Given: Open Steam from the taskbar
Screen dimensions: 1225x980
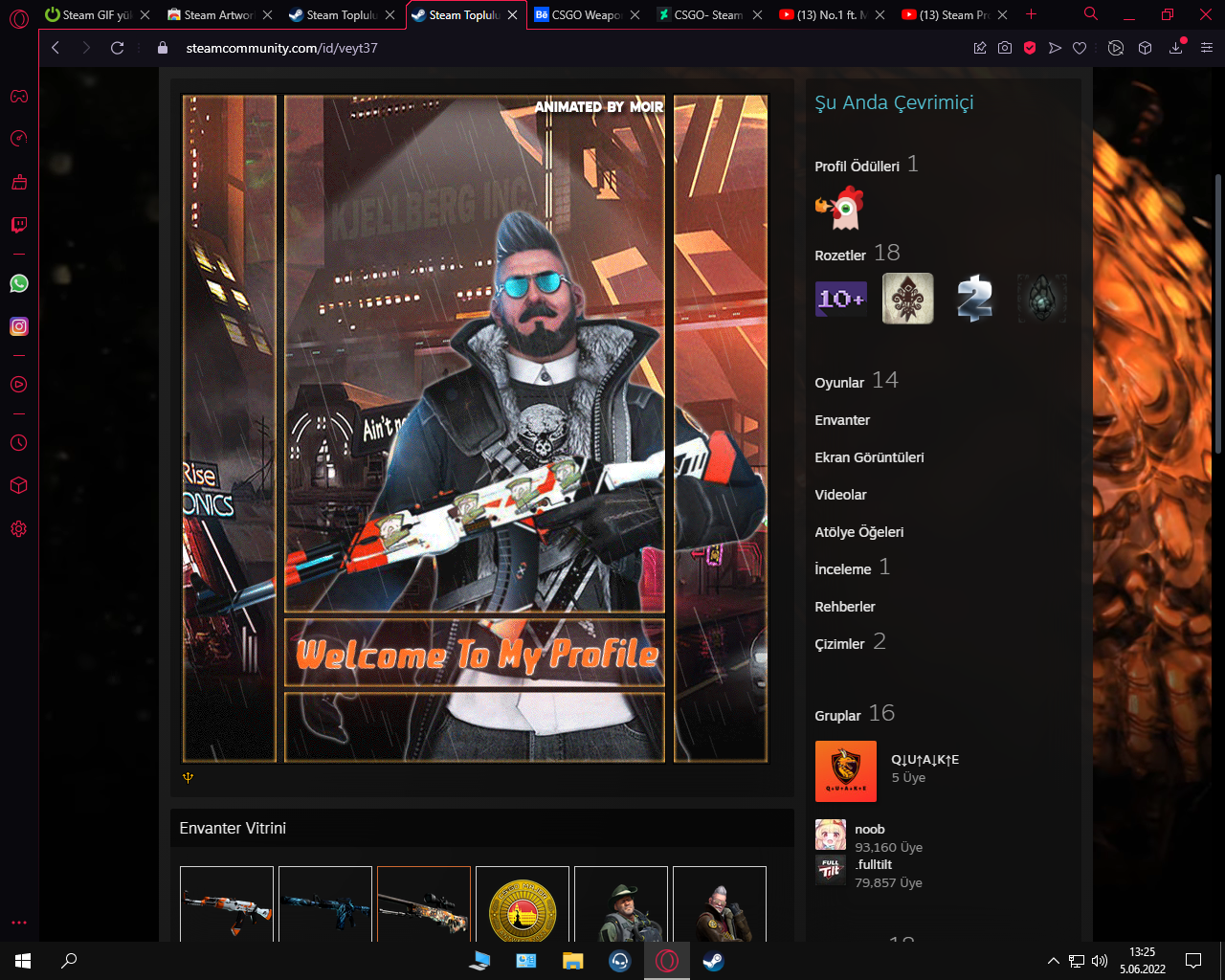Looking at the screenshot, I should (713, 961).
